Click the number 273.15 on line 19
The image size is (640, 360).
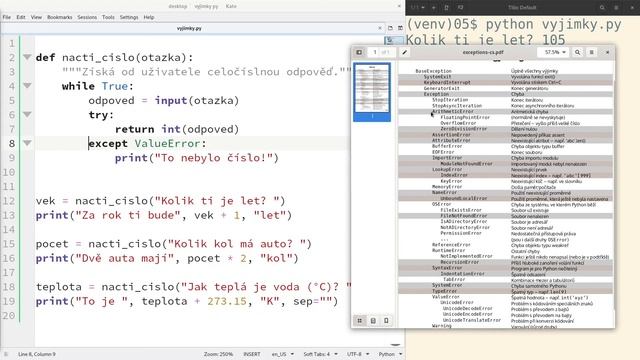click(x=227, y=301)
